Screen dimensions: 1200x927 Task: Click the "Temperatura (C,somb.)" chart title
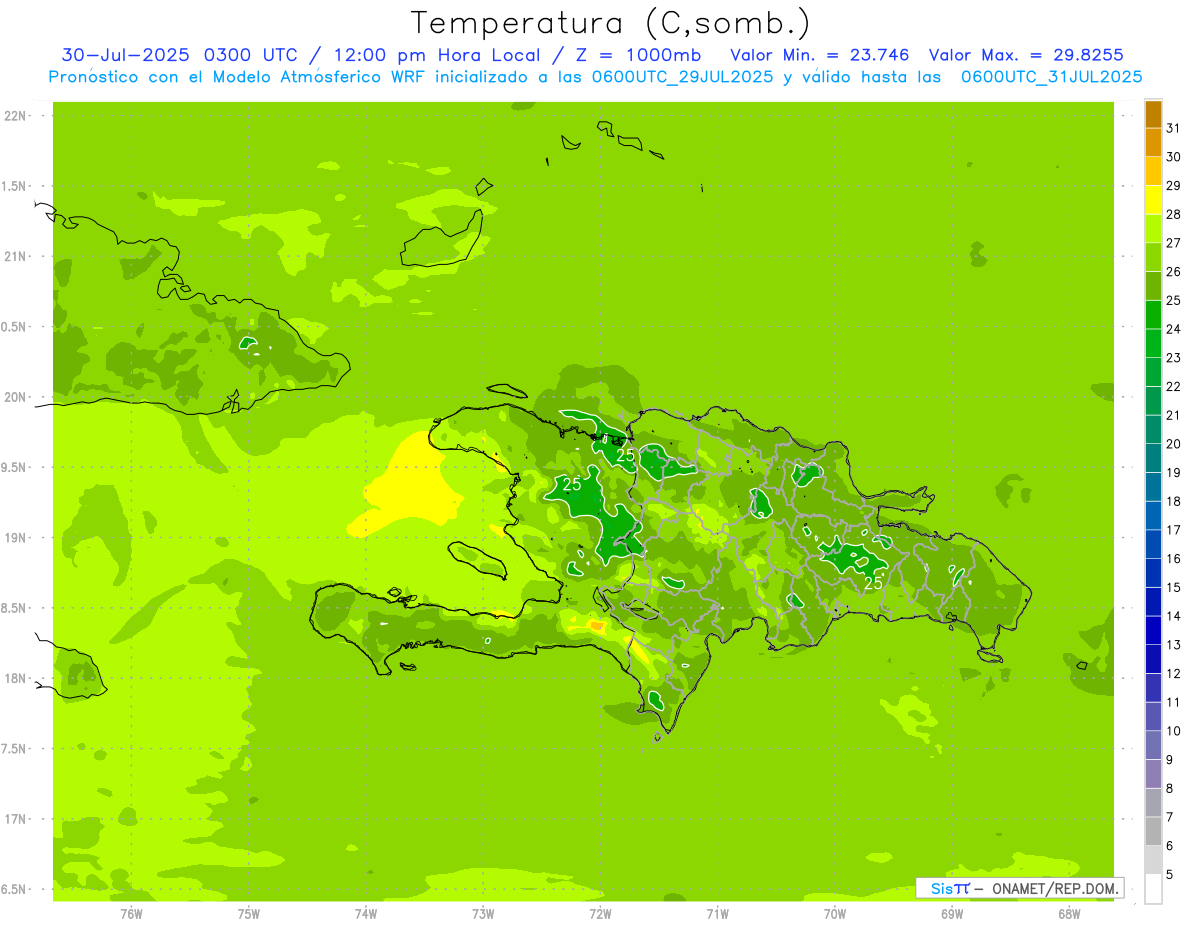pos(610,23)
